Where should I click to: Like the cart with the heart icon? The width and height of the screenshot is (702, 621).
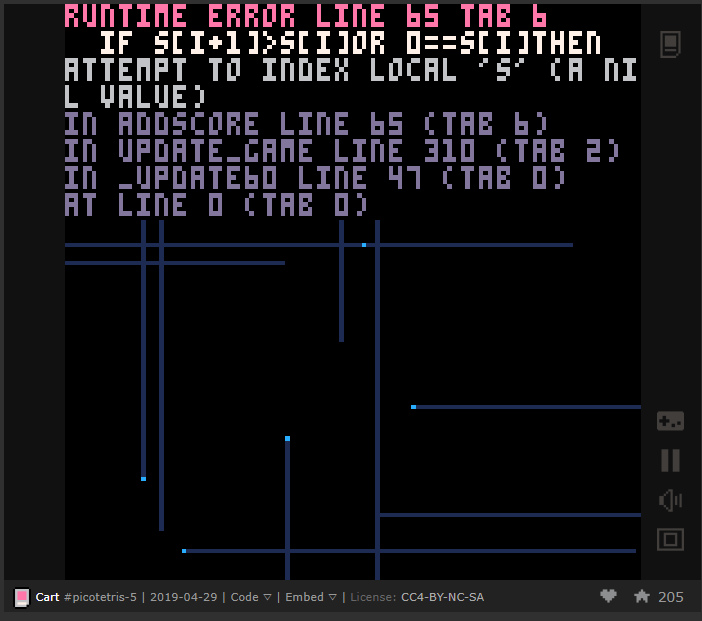click(x=608, y=596)
